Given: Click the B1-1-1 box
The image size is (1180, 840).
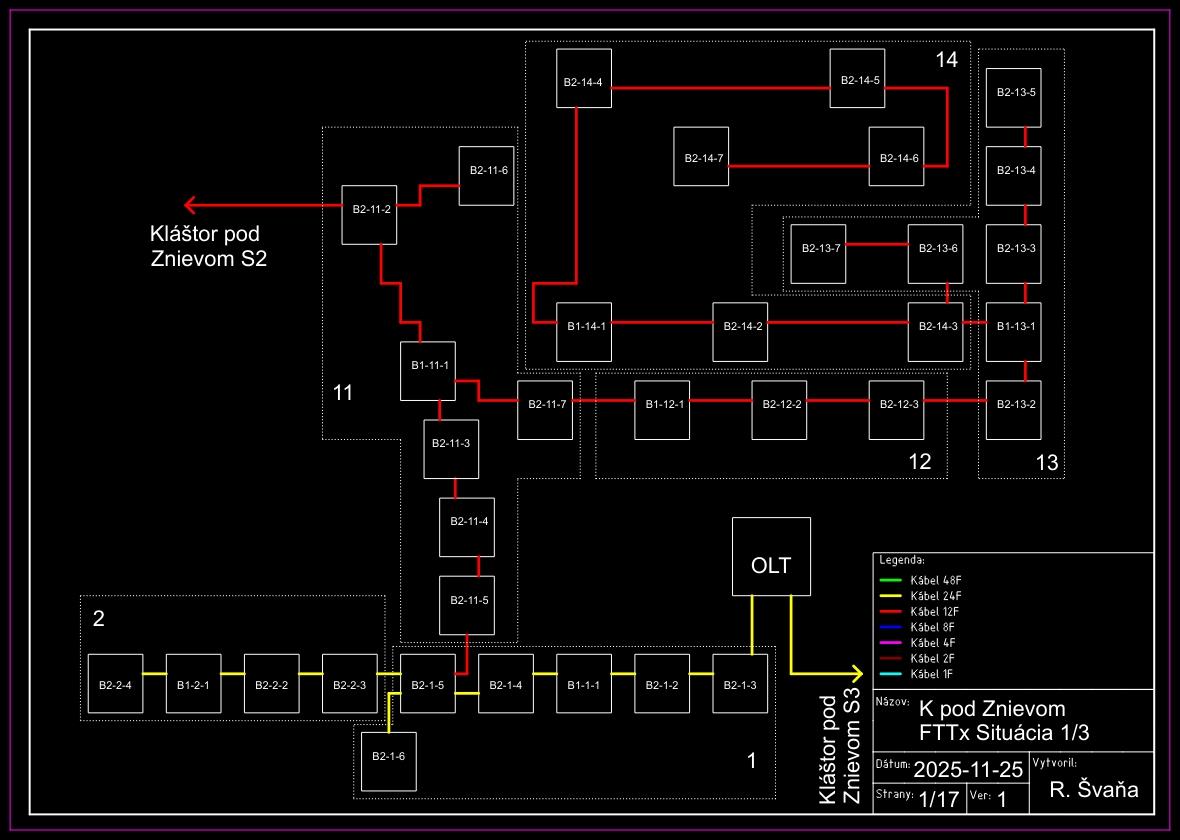Looking at the screenshot, I should click(x=584, y=684).
